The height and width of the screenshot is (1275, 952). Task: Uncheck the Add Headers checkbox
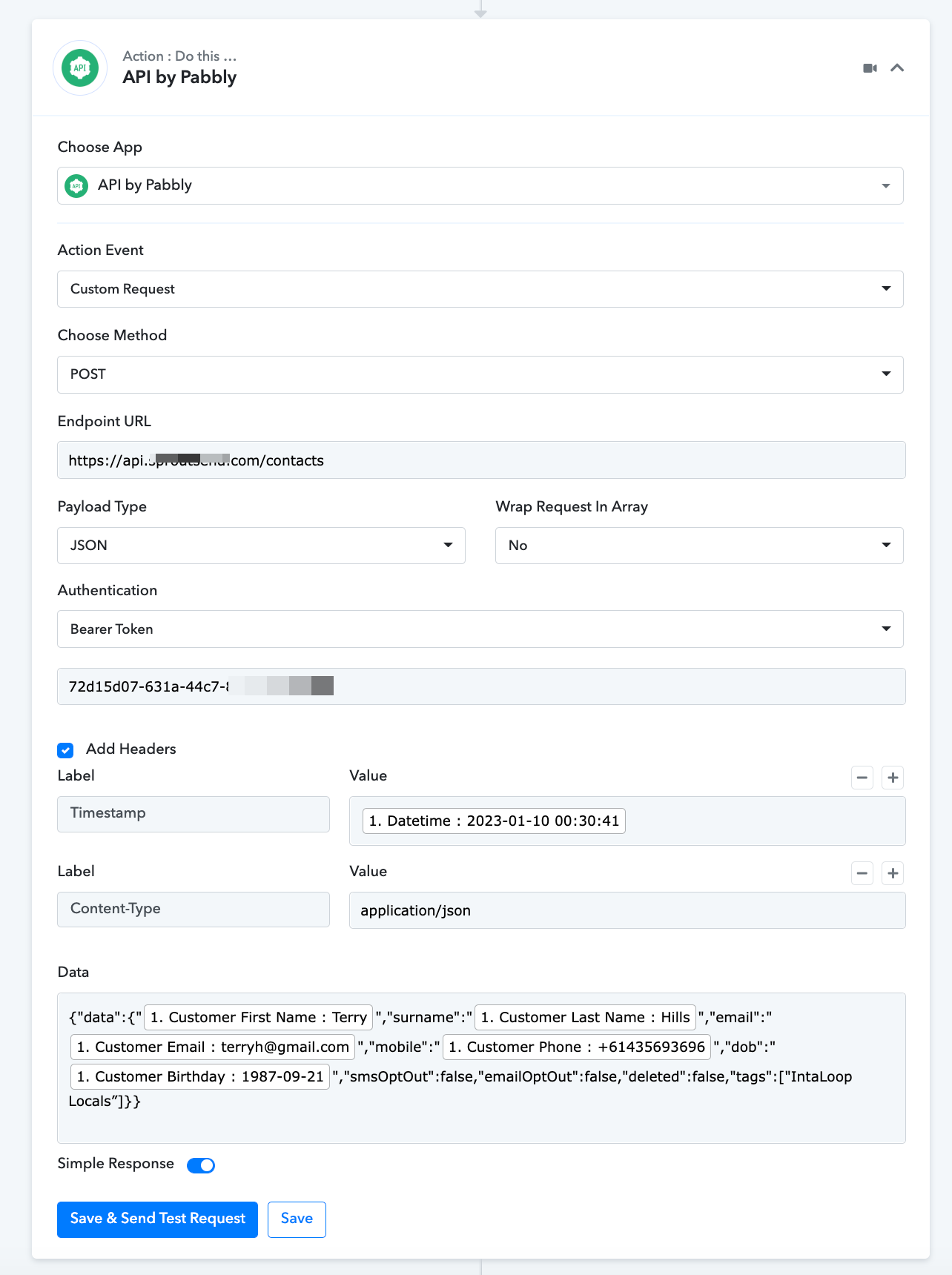[x=66, y=750]
